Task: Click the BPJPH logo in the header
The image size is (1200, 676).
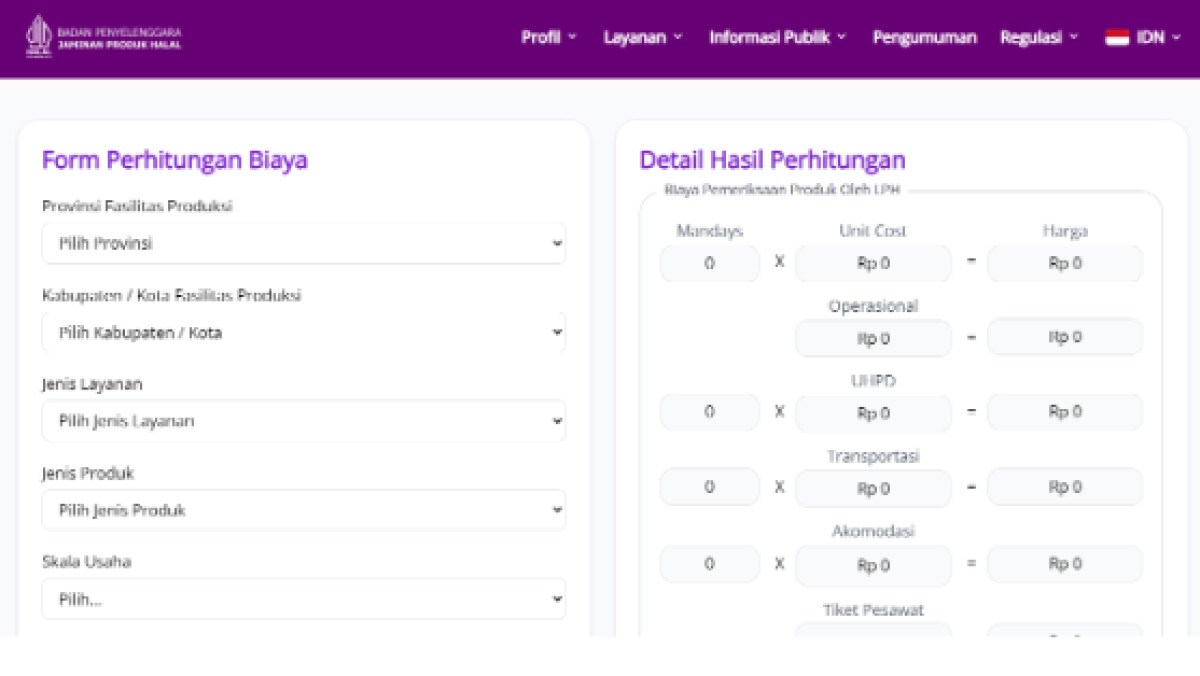Action: coord(103,37)
